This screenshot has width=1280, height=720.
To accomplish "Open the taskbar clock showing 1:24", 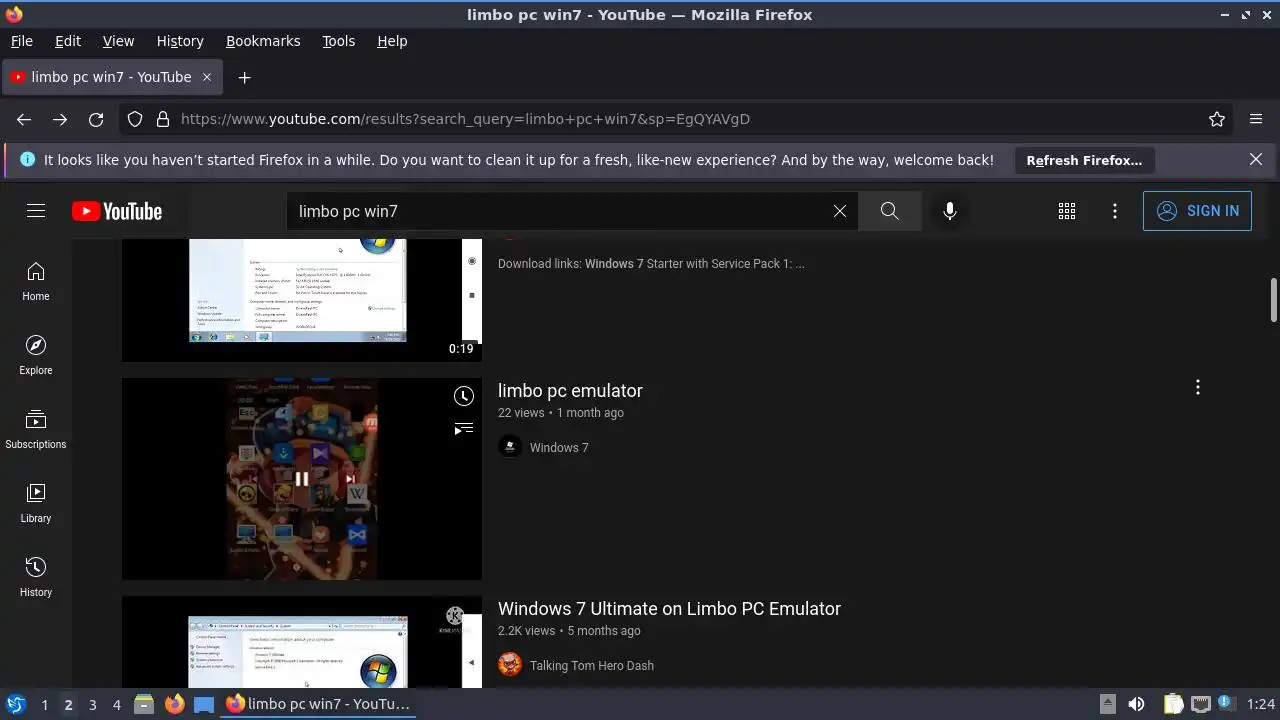I will click(1261, 704).
